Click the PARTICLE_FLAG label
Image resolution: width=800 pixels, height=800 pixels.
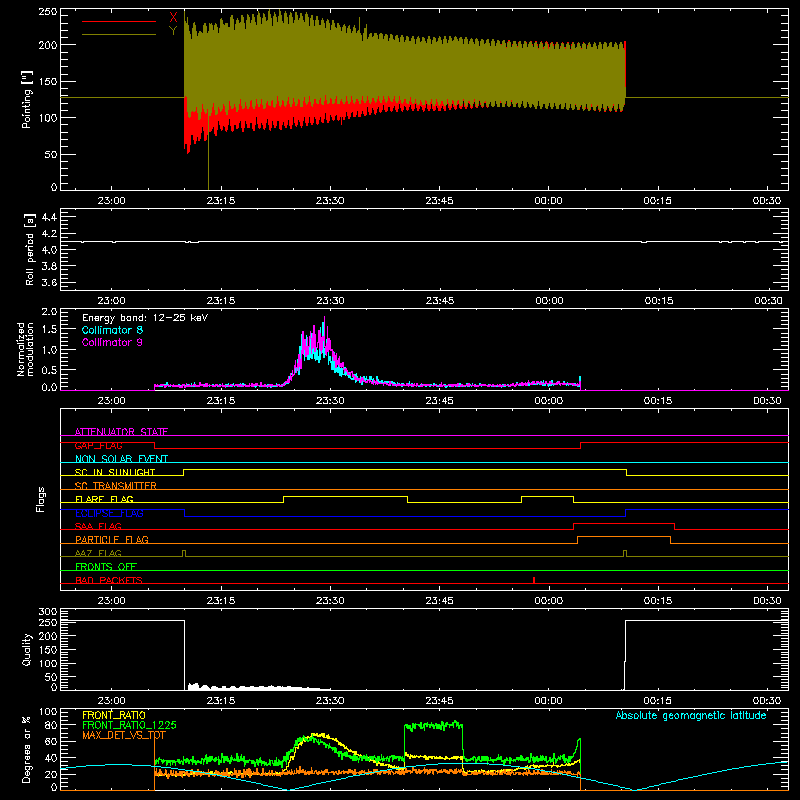(112, 539)
